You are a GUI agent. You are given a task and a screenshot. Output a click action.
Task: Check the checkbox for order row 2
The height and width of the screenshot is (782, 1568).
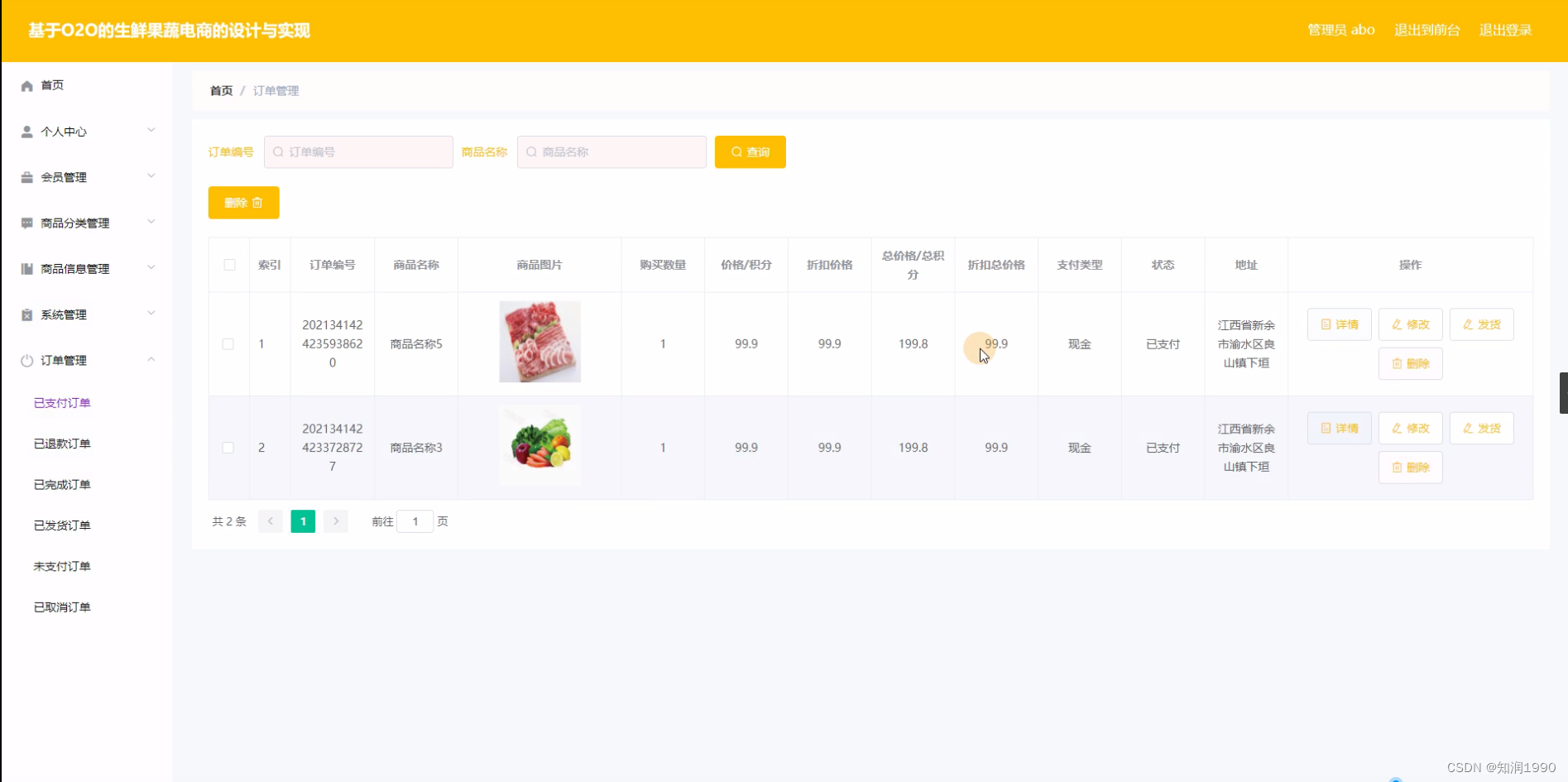(228, 448)
